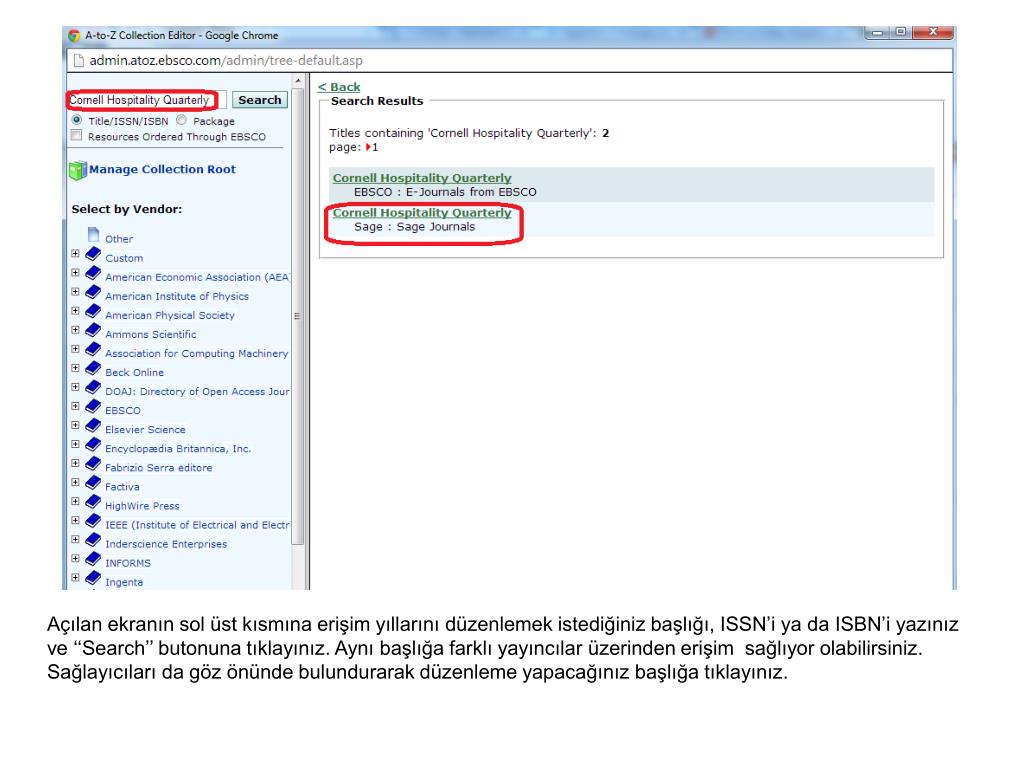The width and height of the screenshot is (1024, 768).
Task: Click the left panel scroll up arrow
Action: (297, 81)
